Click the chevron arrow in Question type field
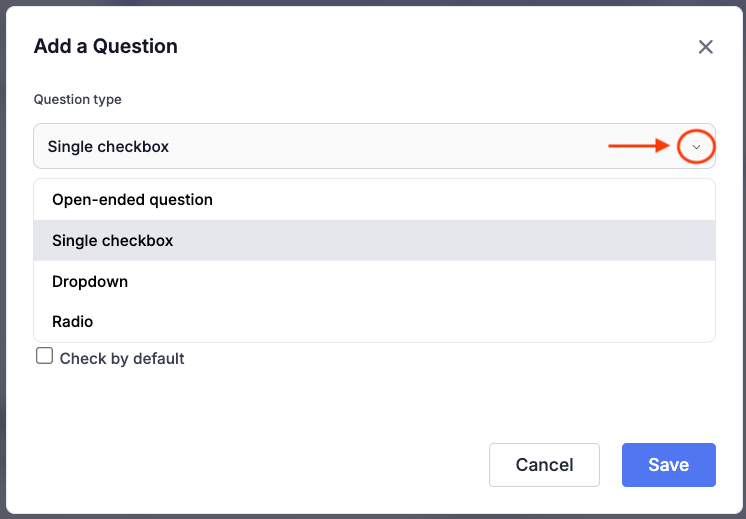Viewport: 746px width, 519px height. point(696,147)
